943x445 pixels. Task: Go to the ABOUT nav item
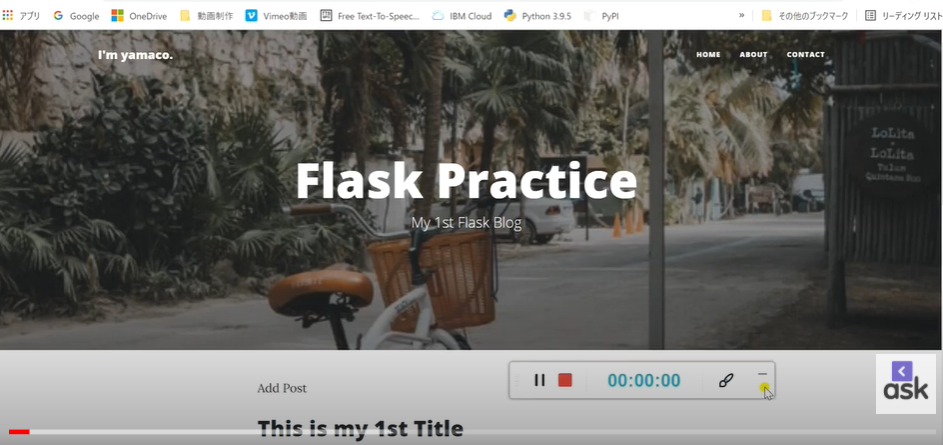754,55
